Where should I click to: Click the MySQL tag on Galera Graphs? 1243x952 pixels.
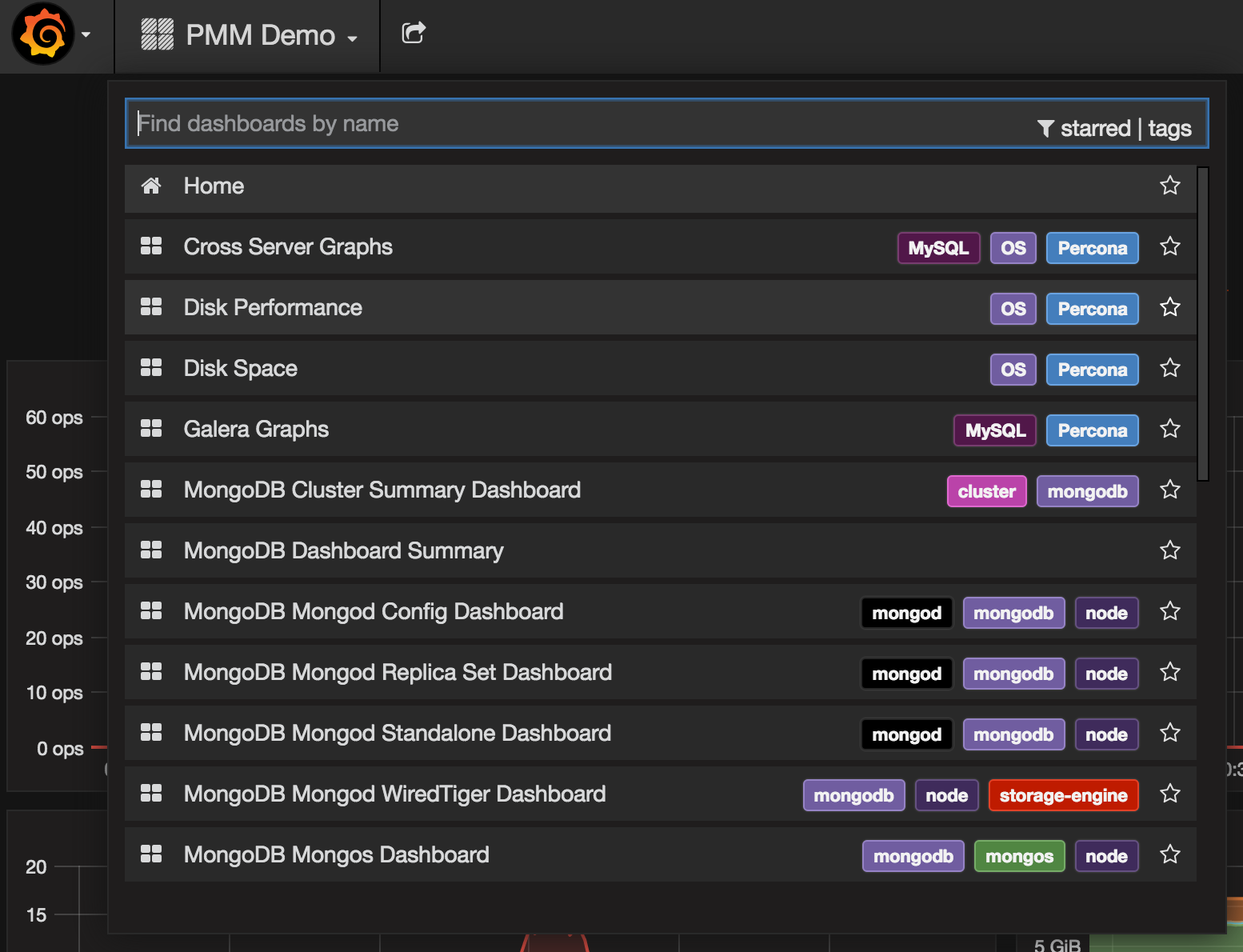(x=994, y=430)
